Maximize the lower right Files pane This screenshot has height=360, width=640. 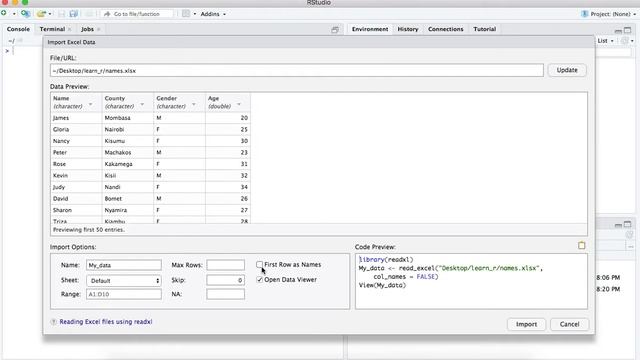tap(627, 224)
